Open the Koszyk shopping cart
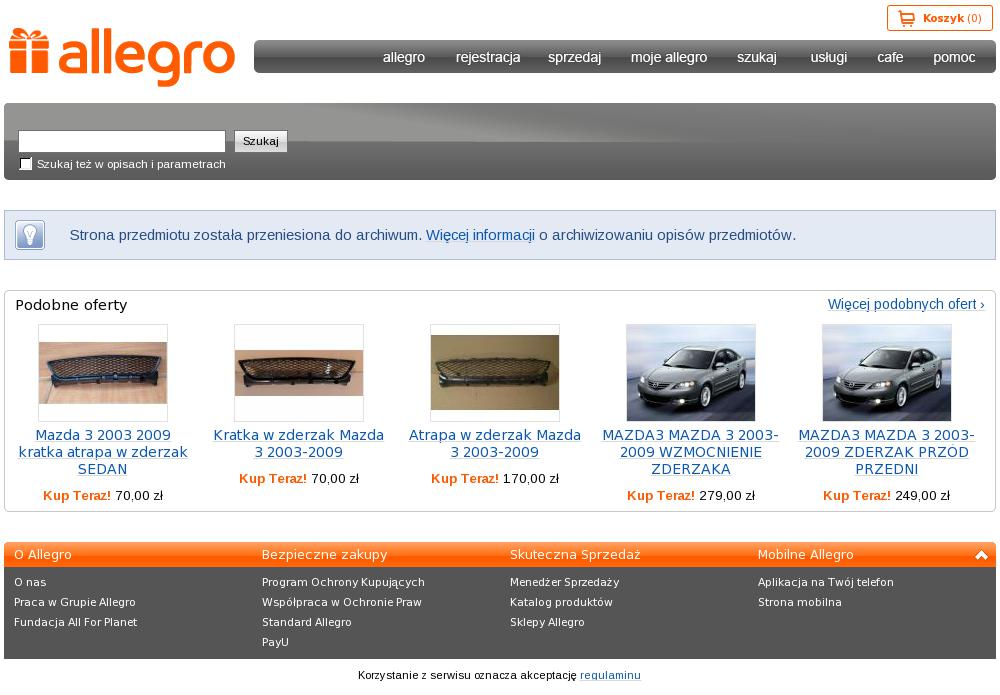This screenshot has width=1000, height=695. [939, 18]
